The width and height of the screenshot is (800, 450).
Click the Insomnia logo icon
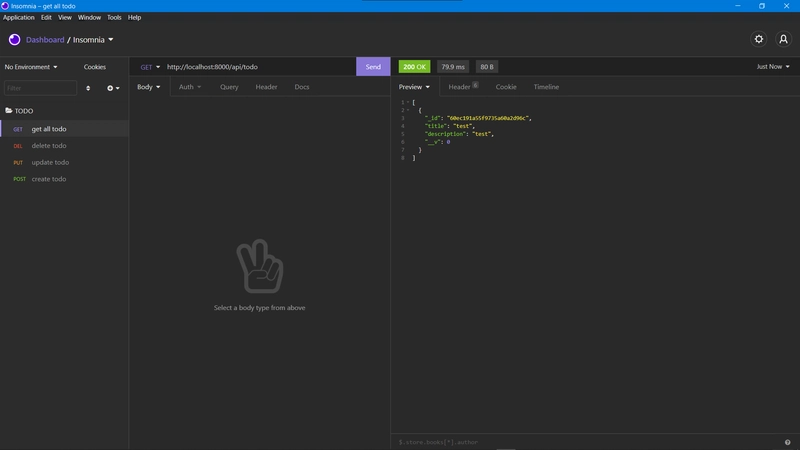pos(14,39)
